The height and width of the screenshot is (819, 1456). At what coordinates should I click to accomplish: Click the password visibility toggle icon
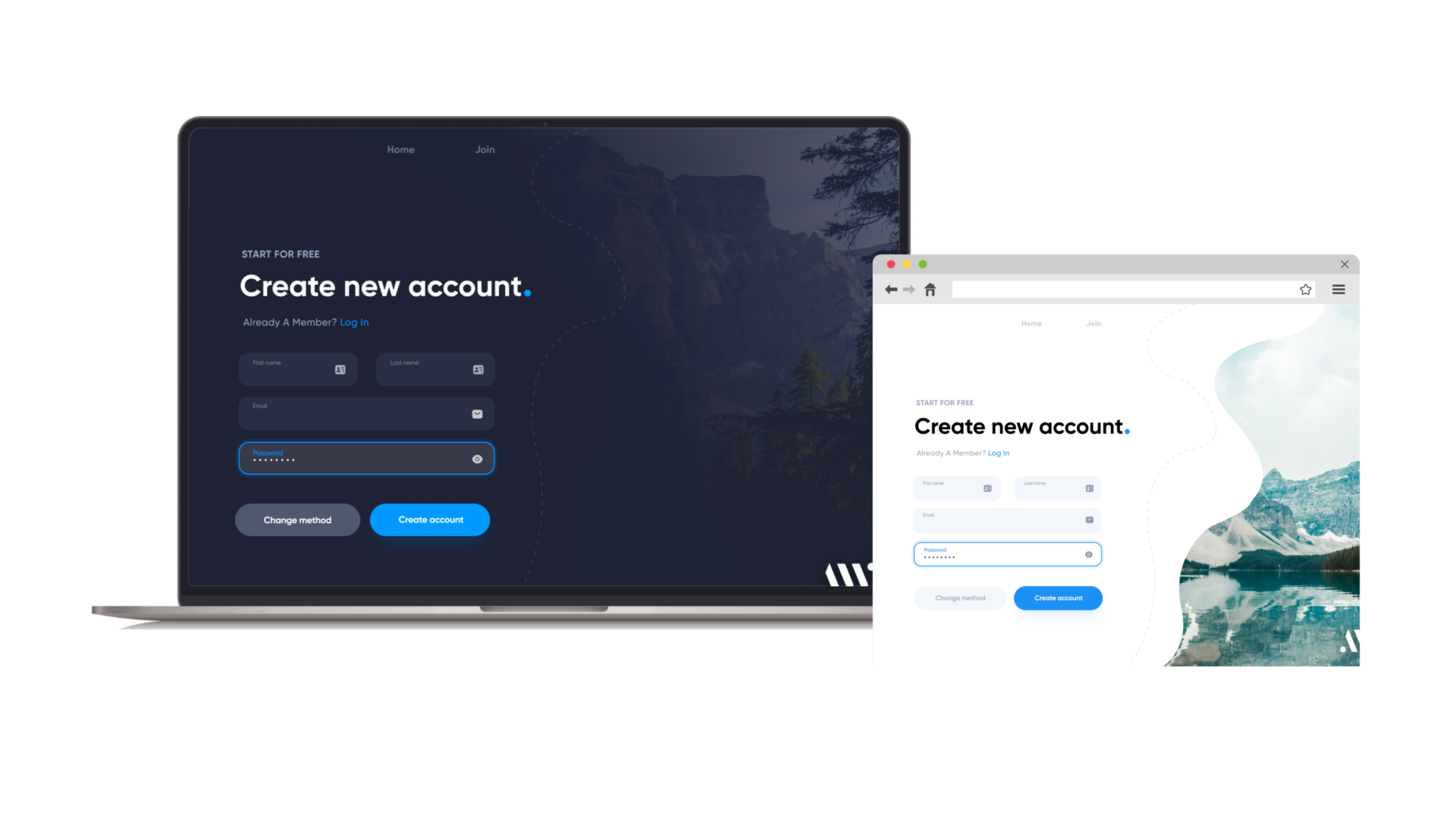point(477,459)
